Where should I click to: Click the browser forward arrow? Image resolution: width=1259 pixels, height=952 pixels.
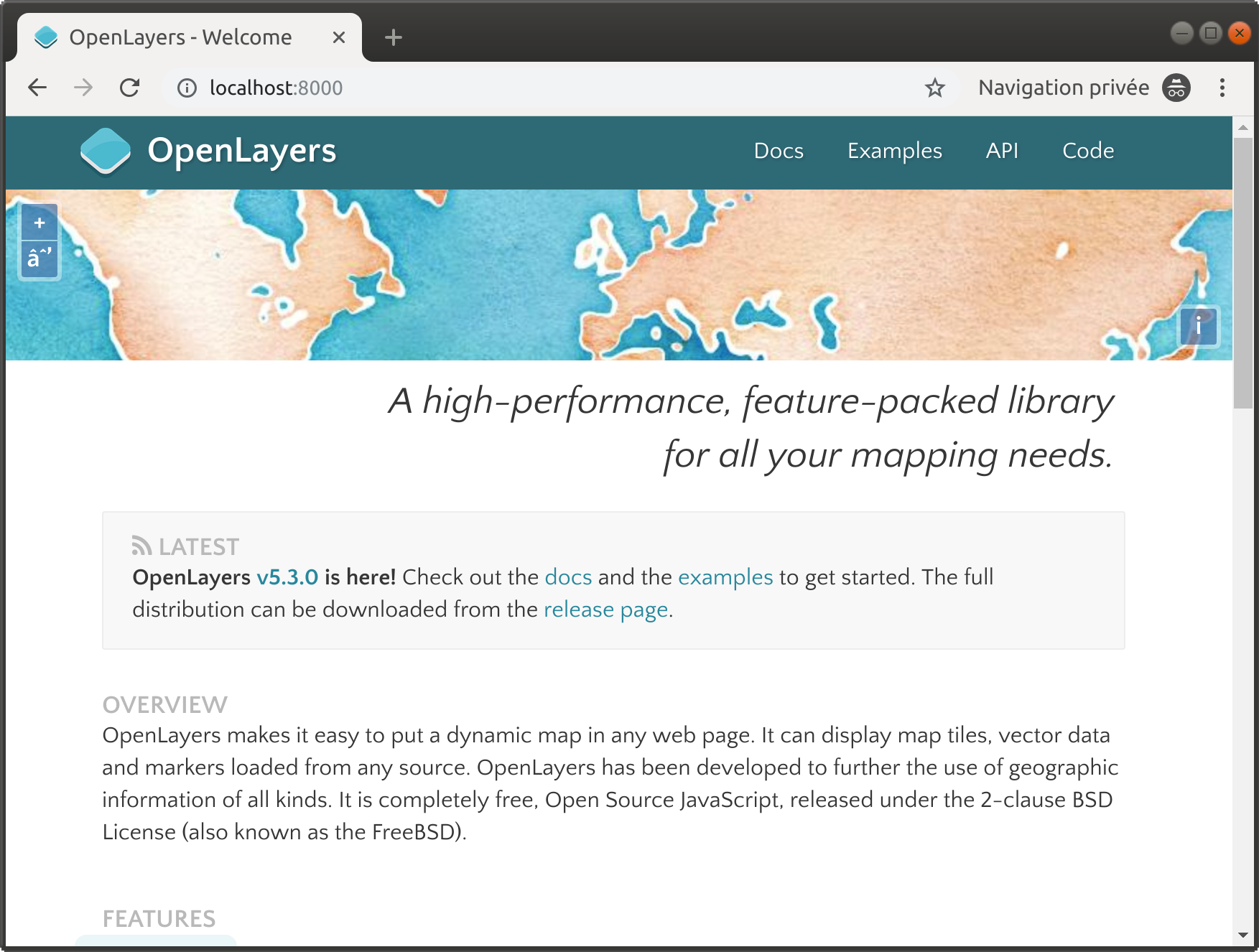point(83,88)
